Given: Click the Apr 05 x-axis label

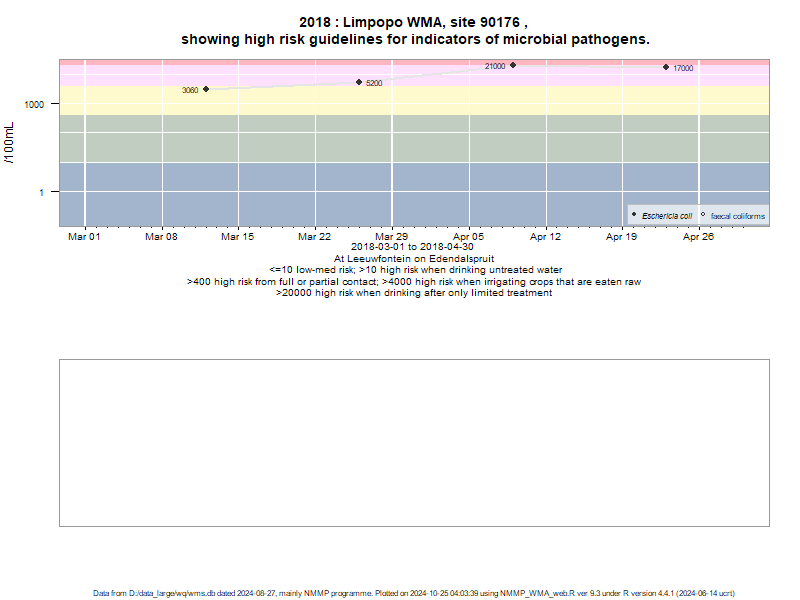Looking at the screenshot, I should tap(468, 237).
